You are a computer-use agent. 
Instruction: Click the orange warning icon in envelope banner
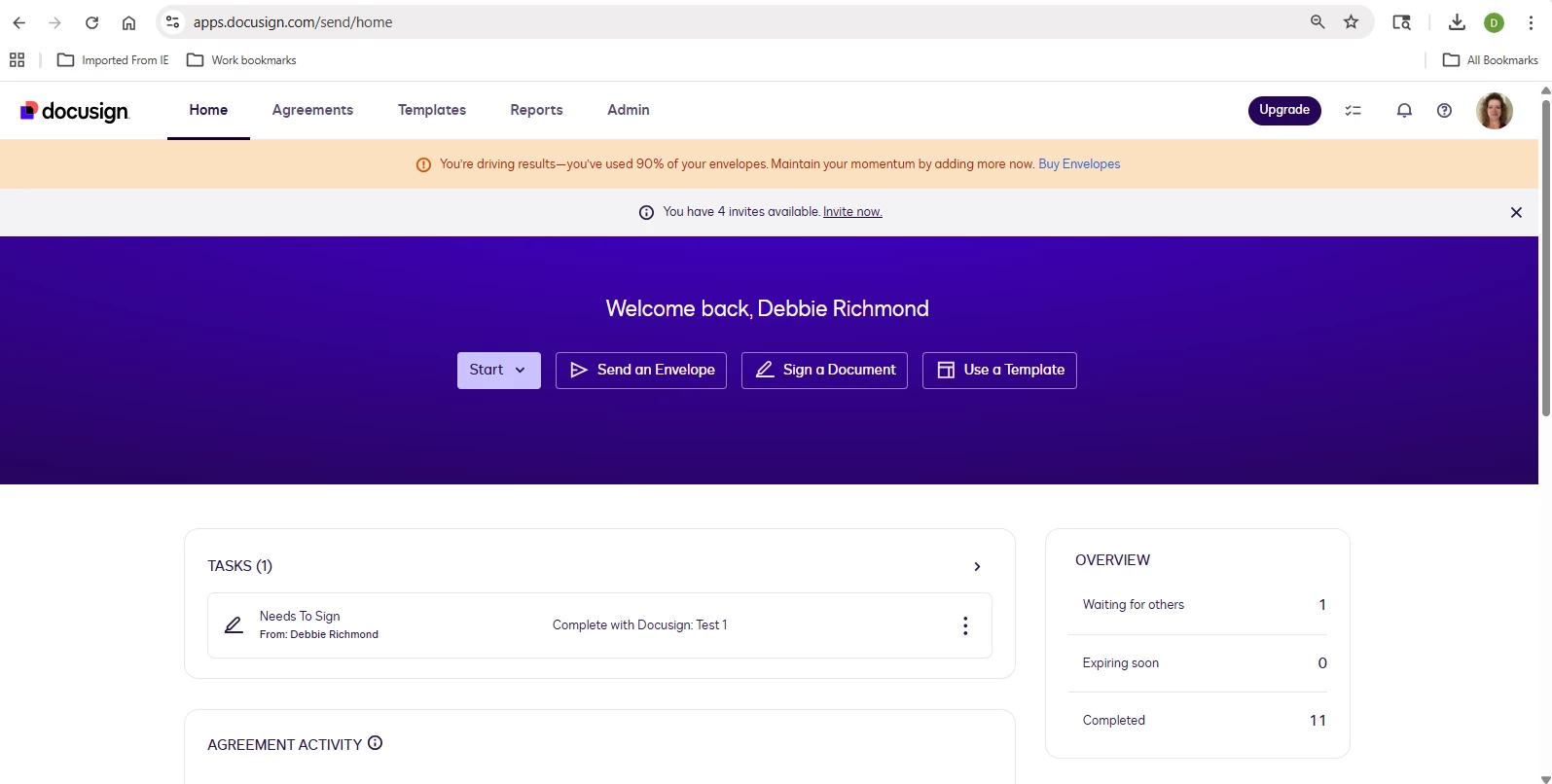423,164
